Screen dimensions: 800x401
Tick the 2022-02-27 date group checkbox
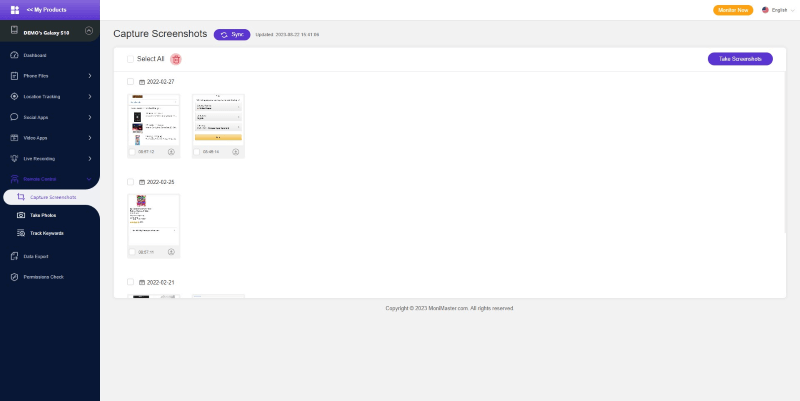130,82
